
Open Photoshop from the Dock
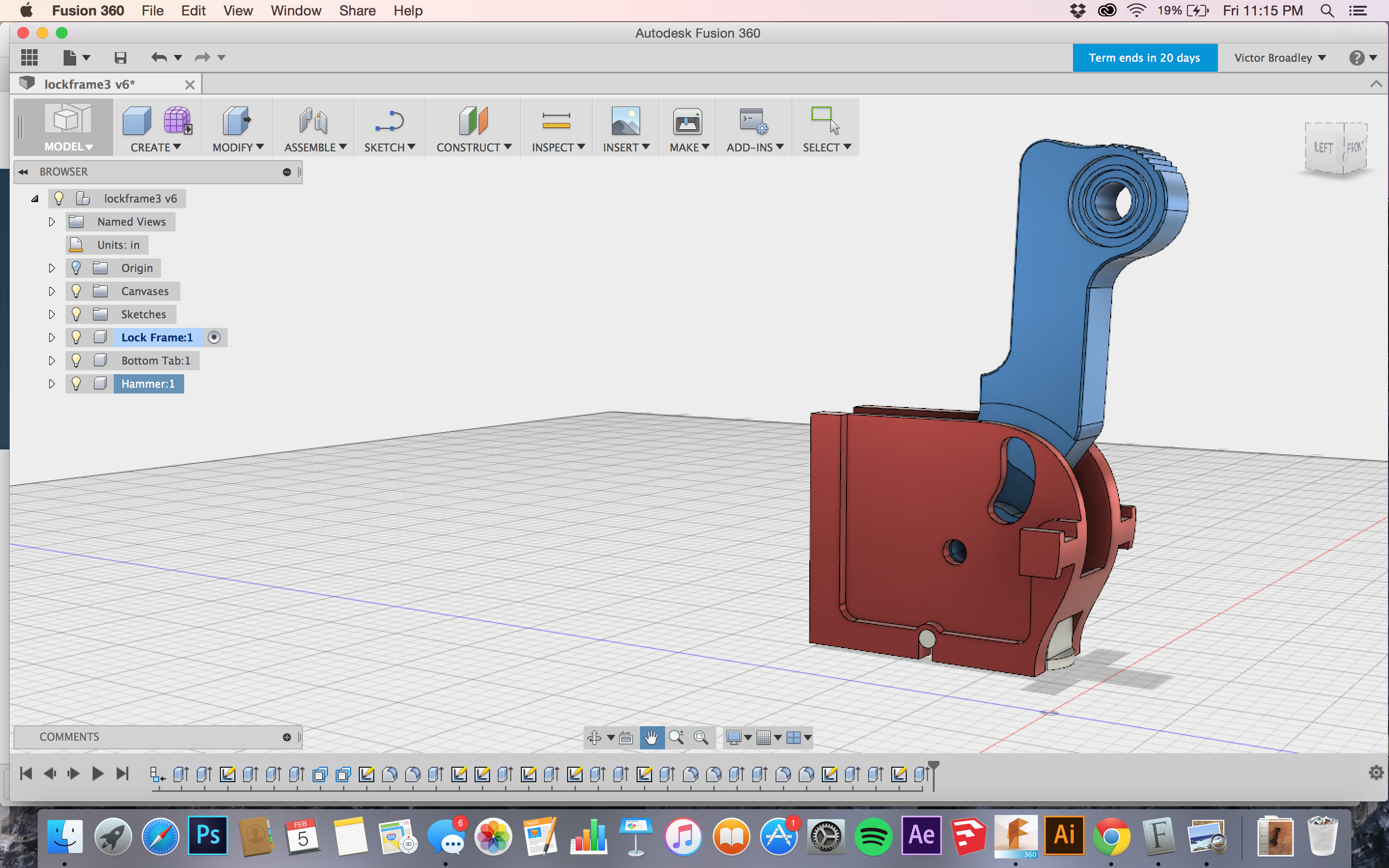click(x=208, y=835)
